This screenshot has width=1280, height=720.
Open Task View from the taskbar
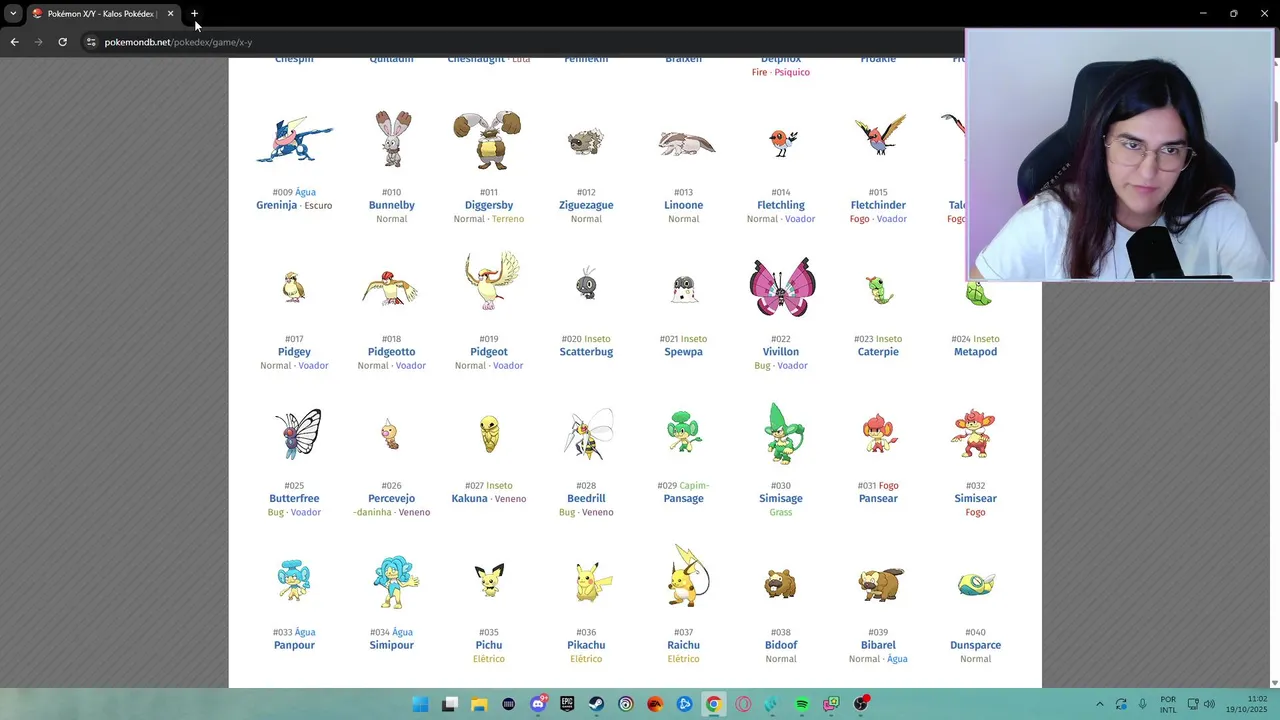(x=450, y=704)
